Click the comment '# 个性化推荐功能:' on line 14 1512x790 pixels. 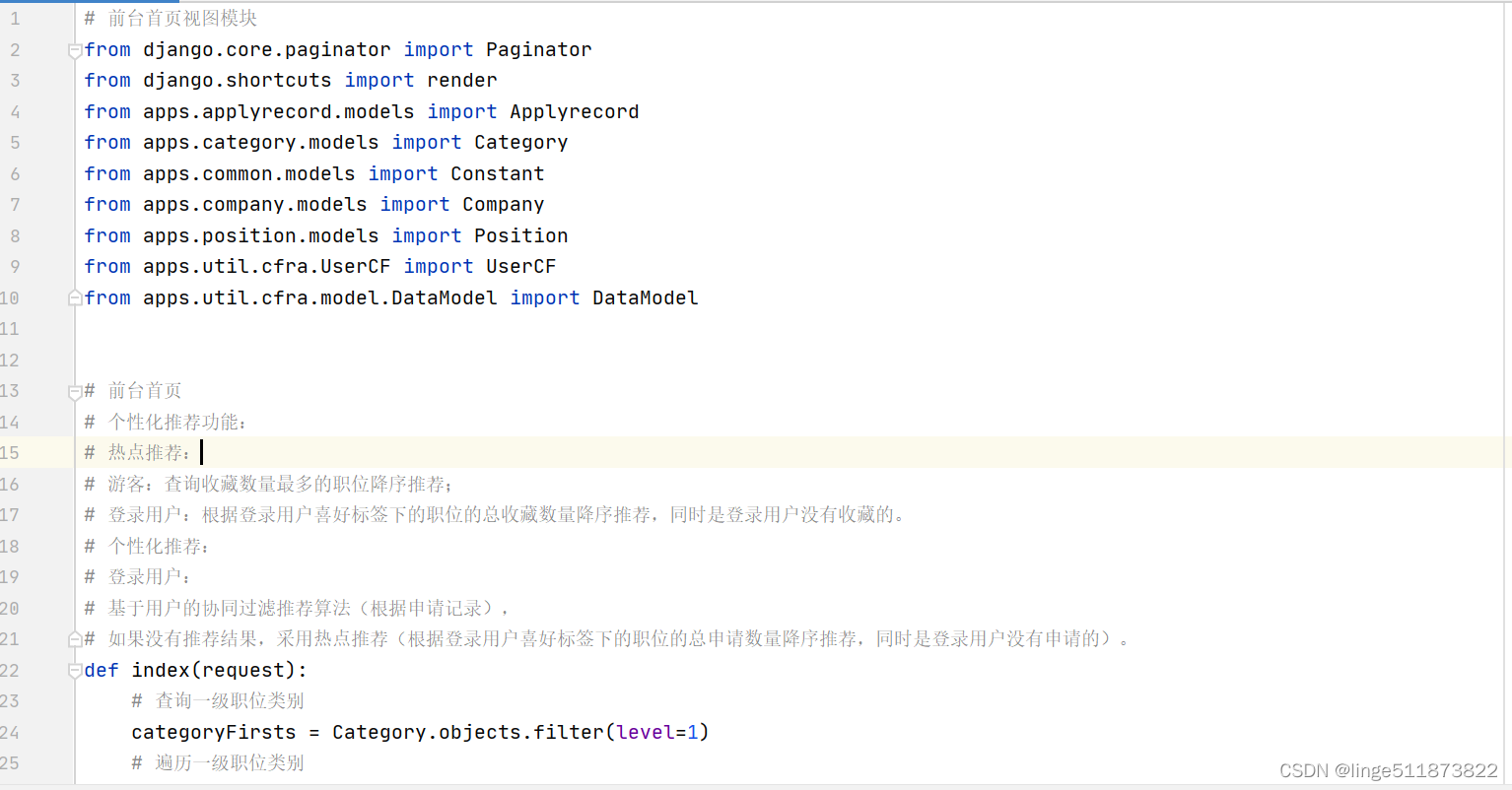pyautogui.click(x=166, y=422)
